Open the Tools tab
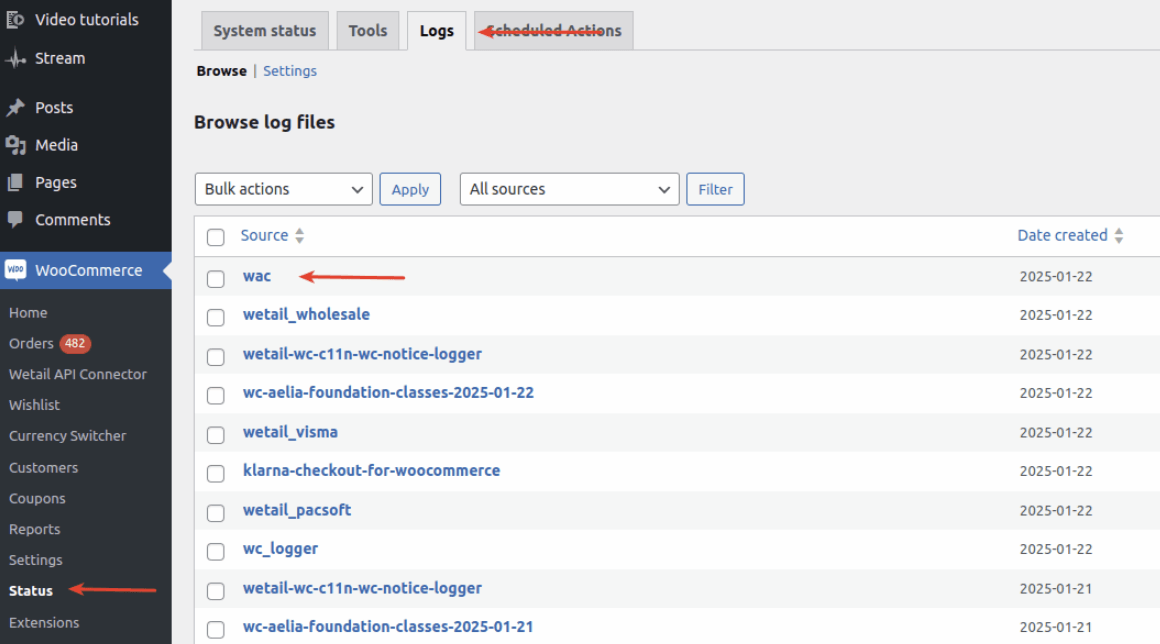This screenshot has height=644, width=1160. click(367, 31)
